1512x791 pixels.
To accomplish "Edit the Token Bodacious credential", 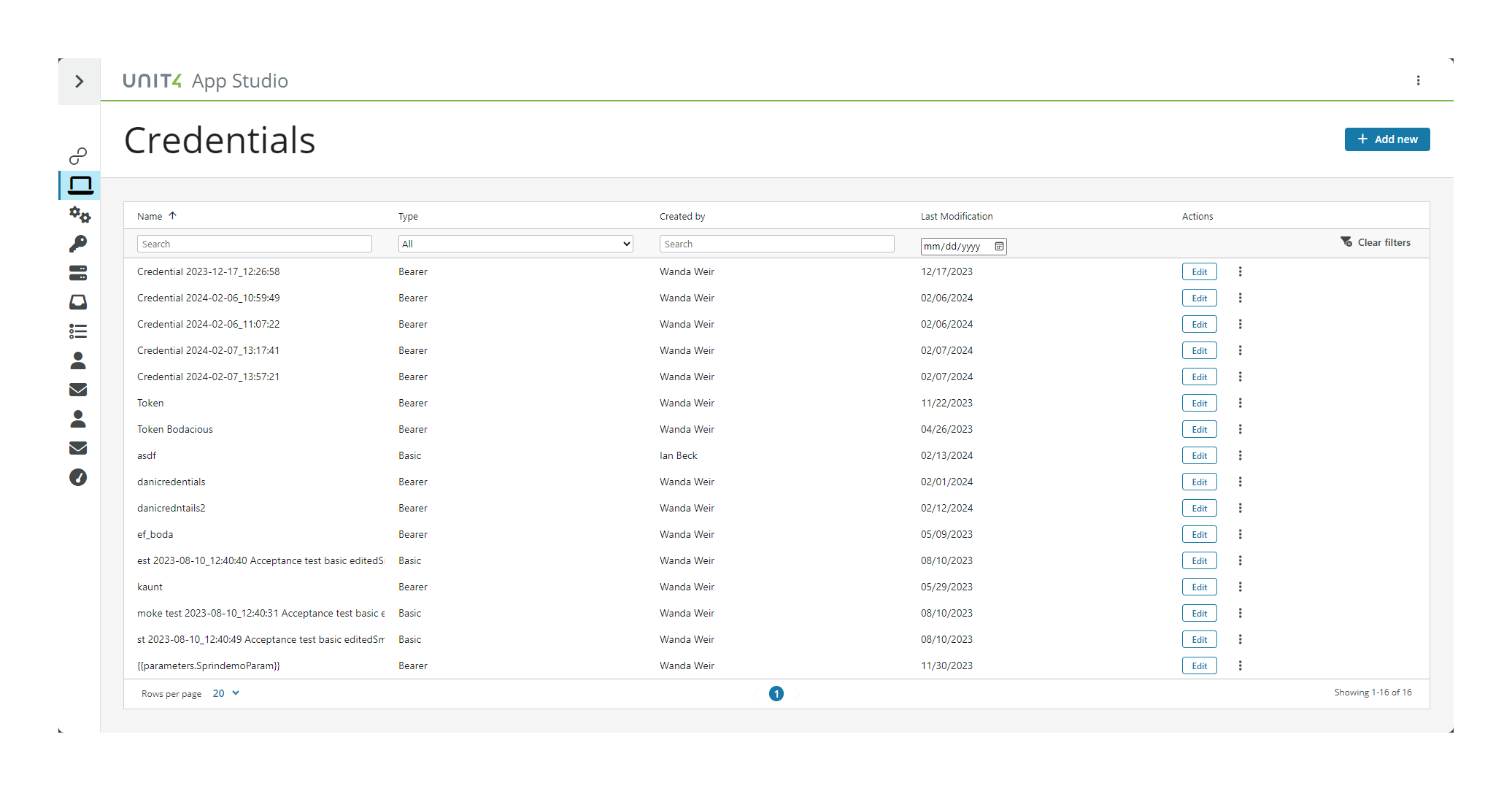I will [x=1199, y=429].
